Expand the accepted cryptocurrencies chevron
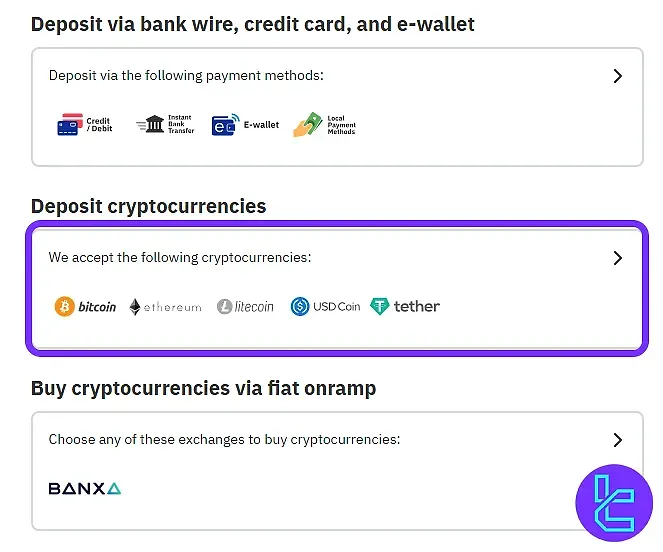The height and width of the screenshot is (552, 663). [x=618, y=258]
